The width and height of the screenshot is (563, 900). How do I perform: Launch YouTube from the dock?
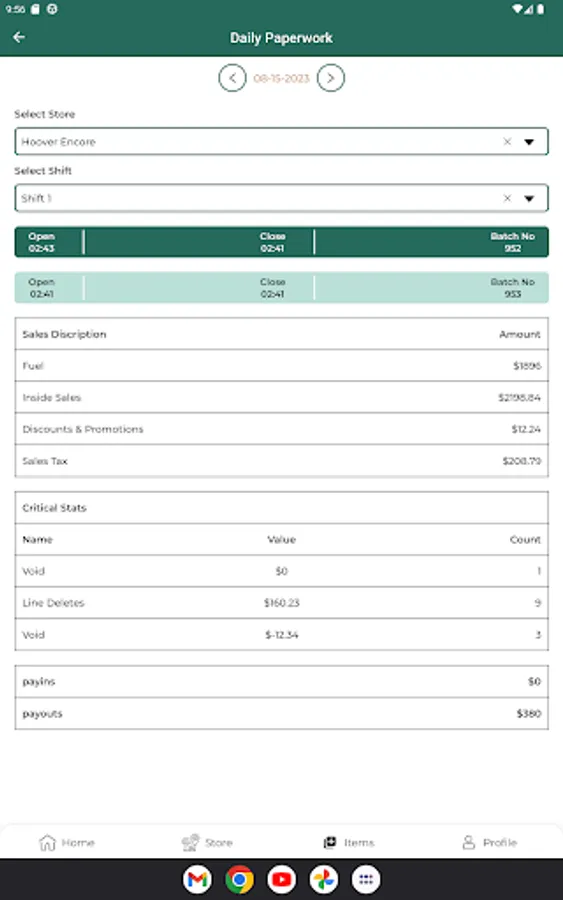tap(281, 879)
